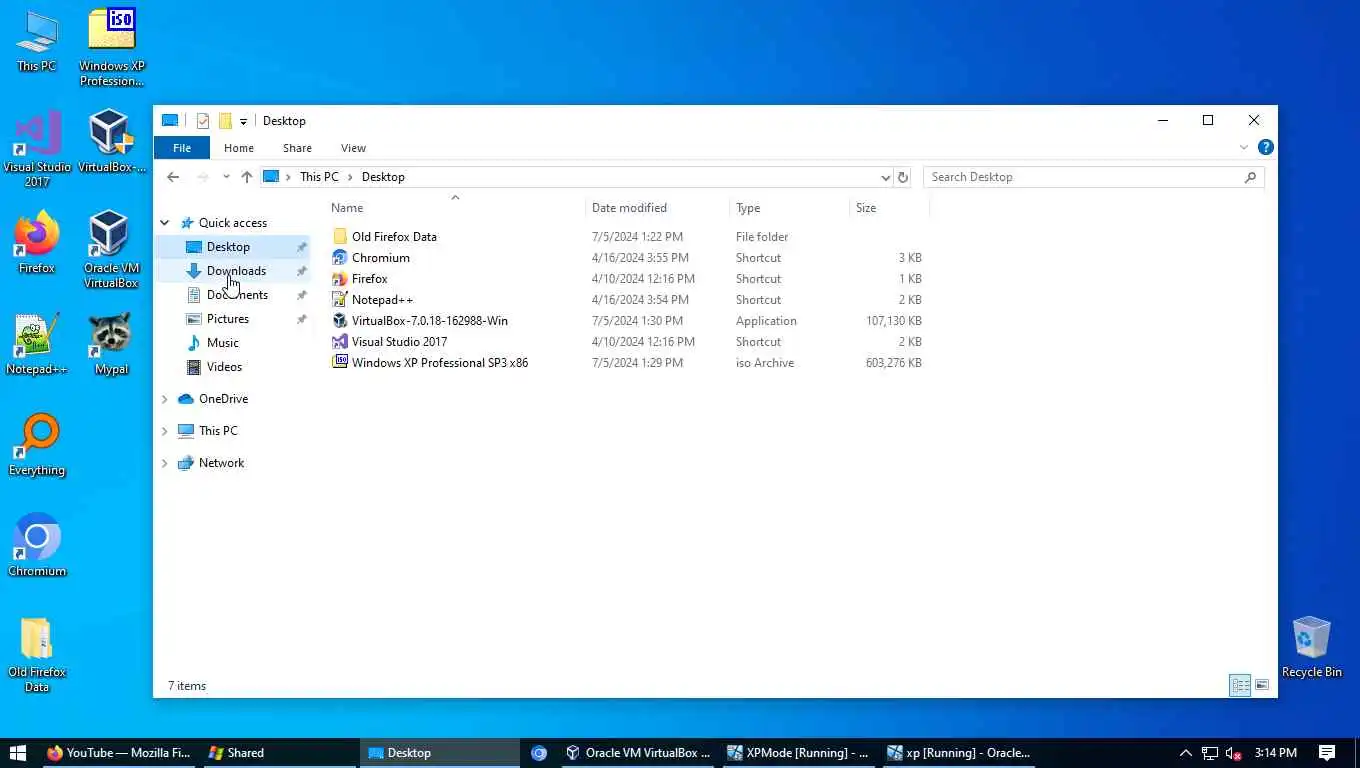
Task: Sort by the Type column header
Action: tap(789, 208)
